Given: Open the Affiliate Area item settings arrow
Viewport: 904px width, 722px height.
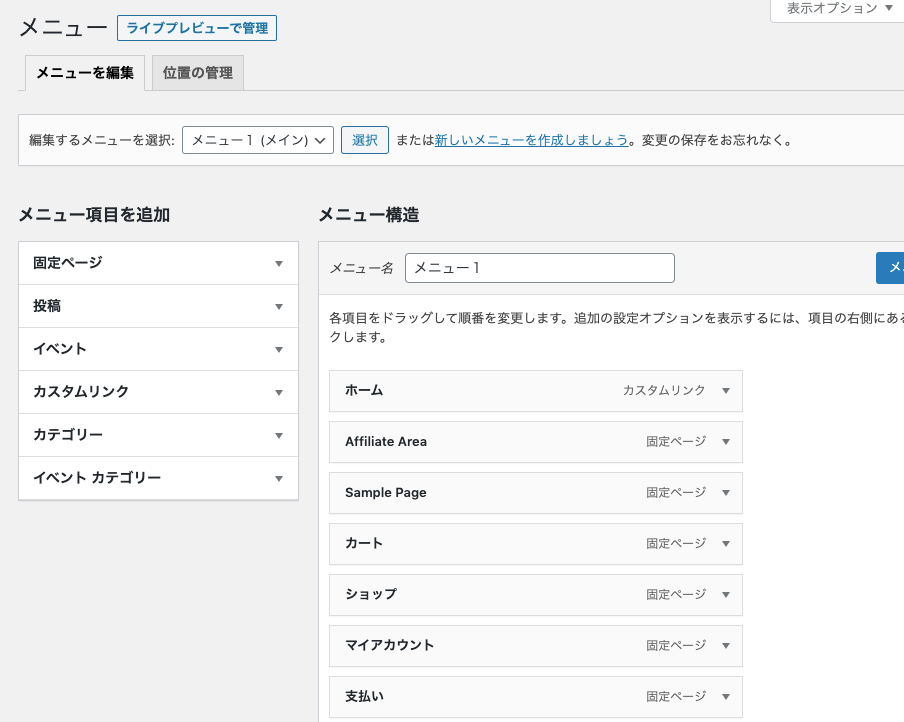Looking at the screenshot, I should [726, 442].
